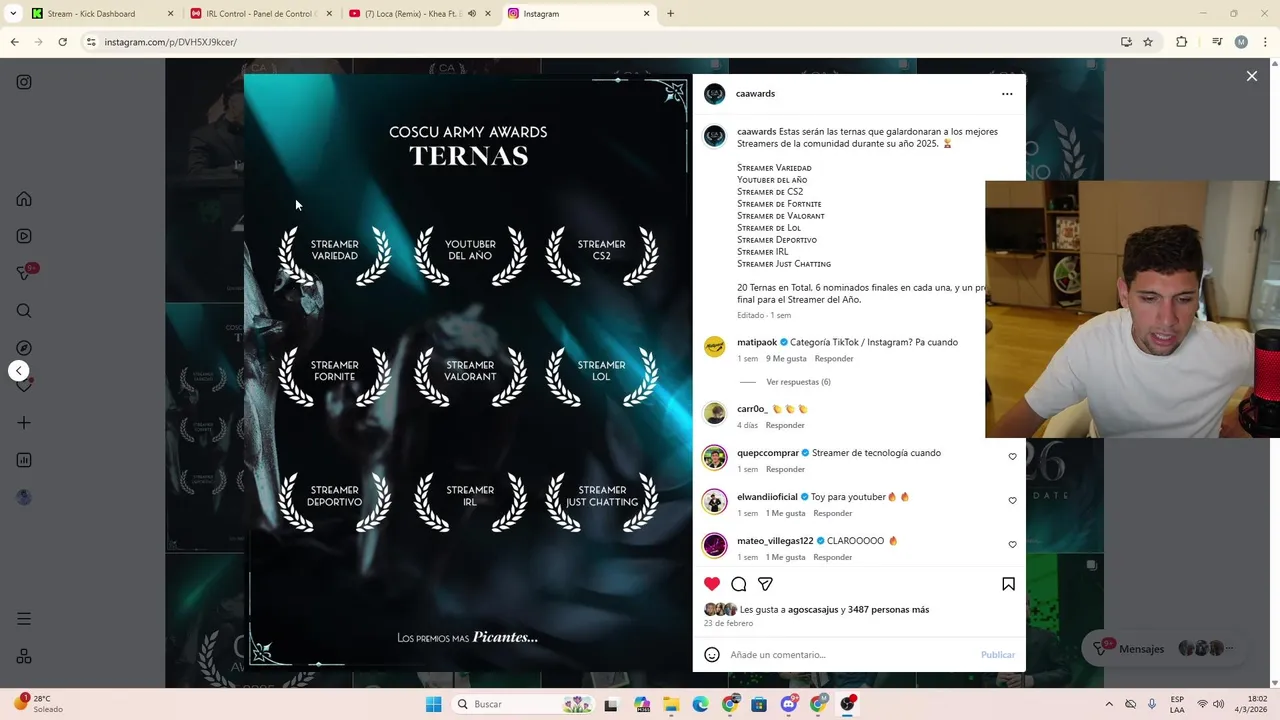This screenshot has height=720, width=1280.
Task: Open the dashboard insights sidebar icon
Action: (x=24, y=460)
